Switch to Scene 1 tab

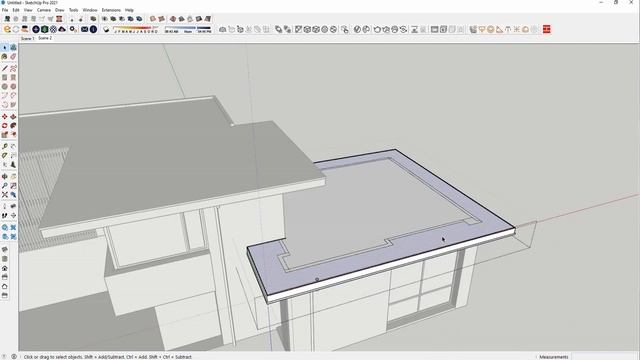tap(27, 38)
